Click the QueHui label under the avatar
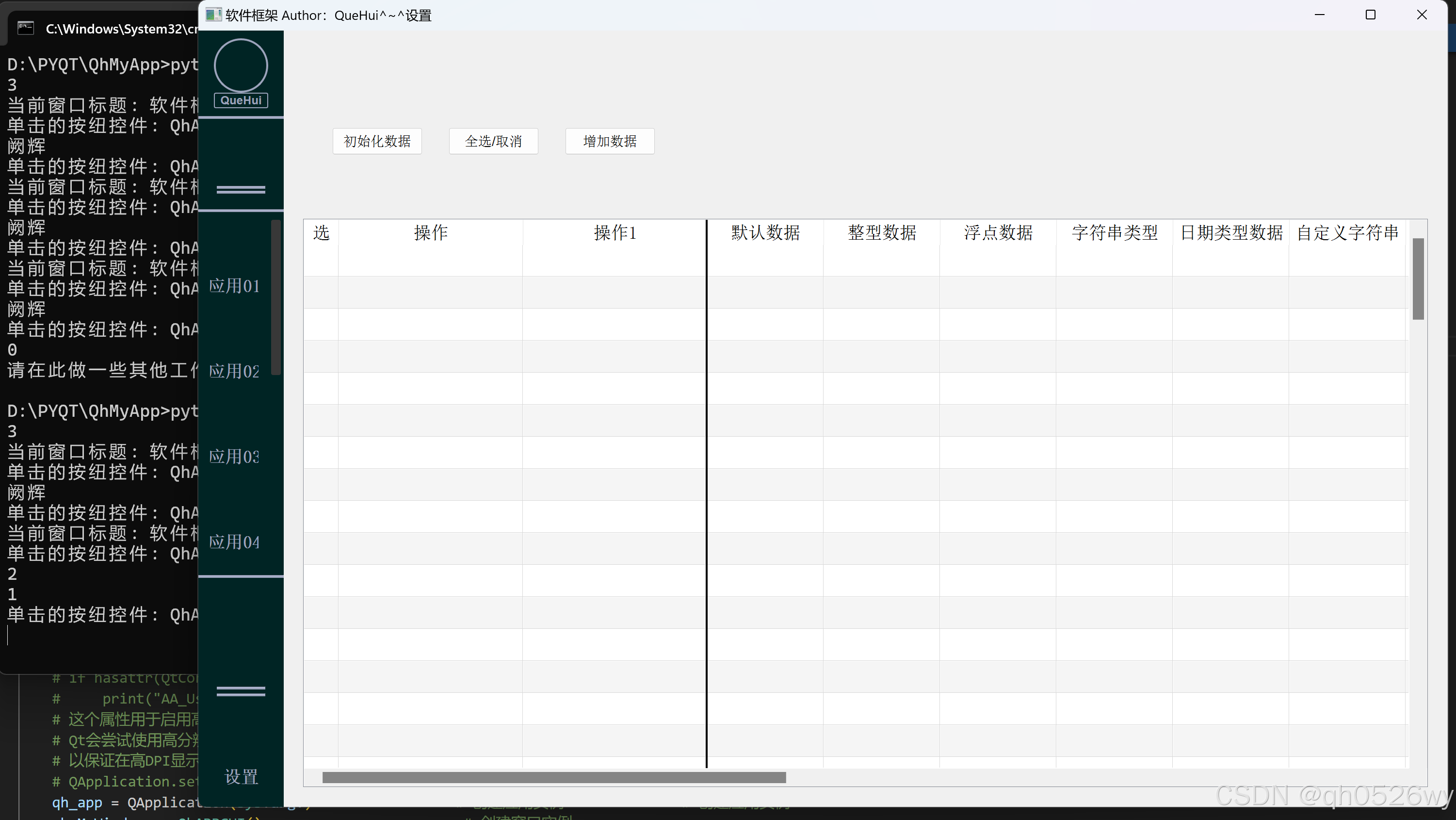Viewport: 1456px width, 820px height. pyautogui.click(x=241, y=100)
